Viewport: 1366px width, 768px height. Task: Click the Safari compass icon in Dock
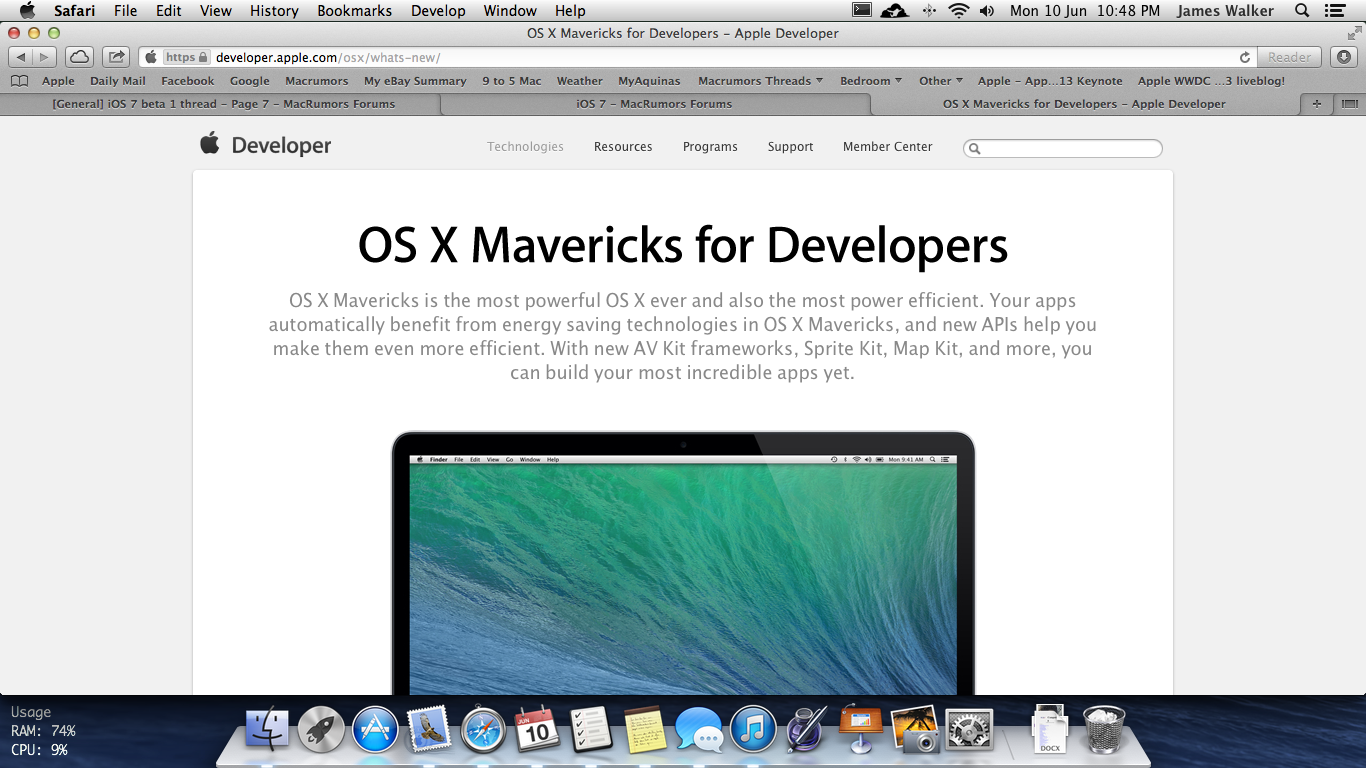coord(484,729)
